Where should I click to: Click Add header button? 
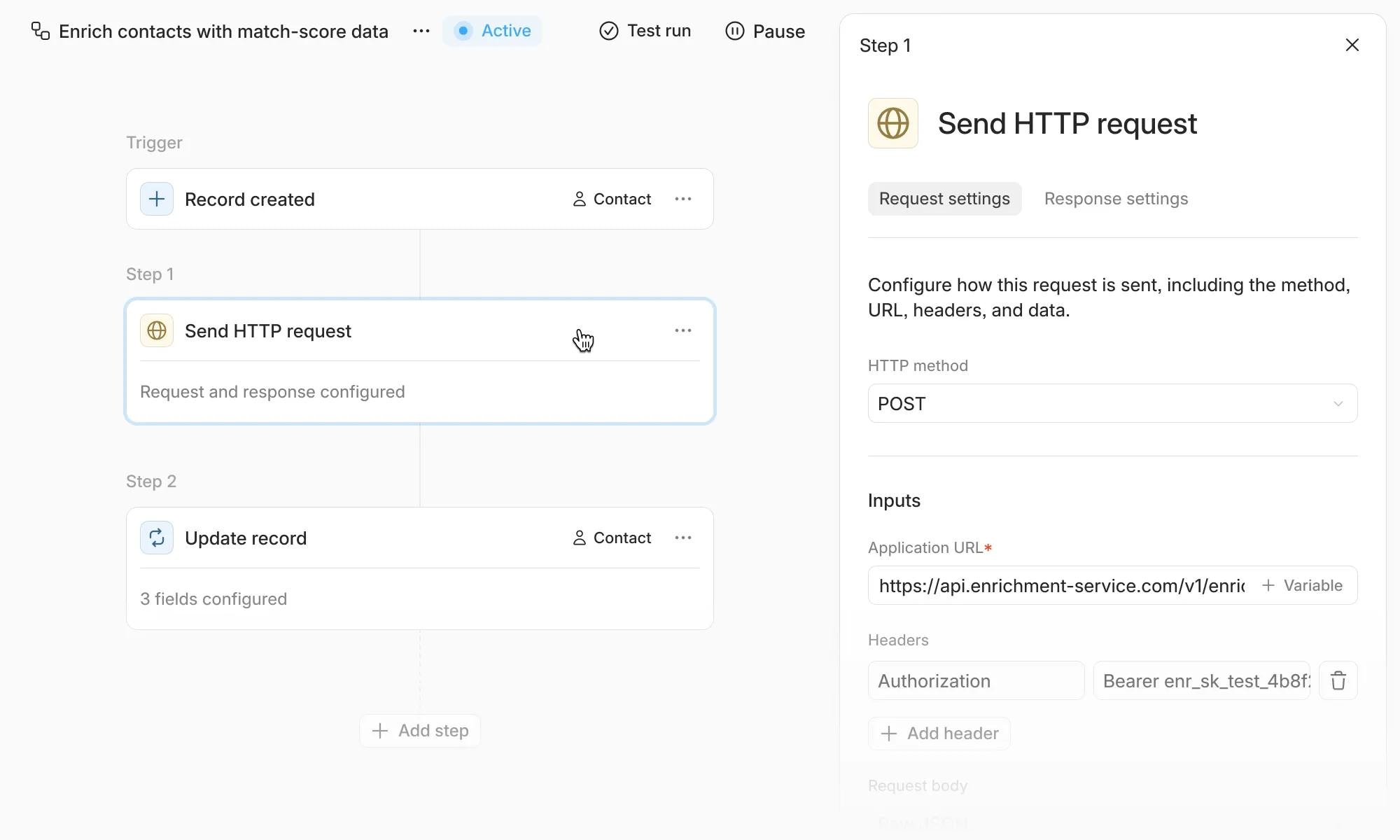939,734
